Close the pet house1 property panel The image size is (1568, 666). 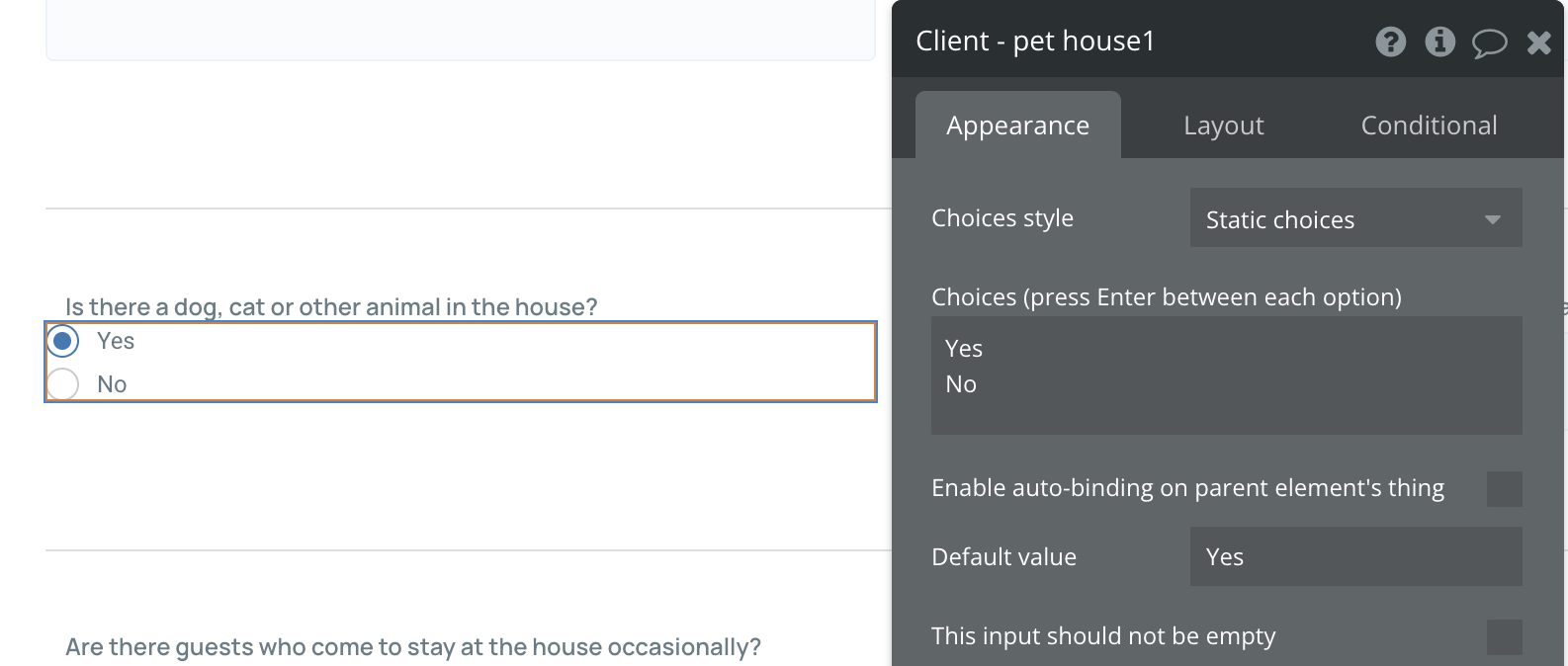(x=1538, y=42)
